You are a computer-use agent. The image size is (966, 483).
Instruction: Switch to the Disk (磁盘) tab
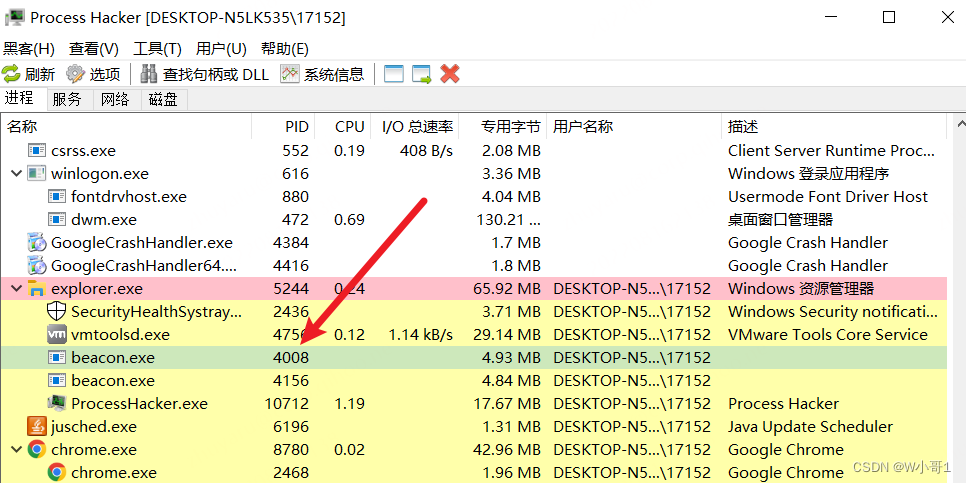point(163,99)
